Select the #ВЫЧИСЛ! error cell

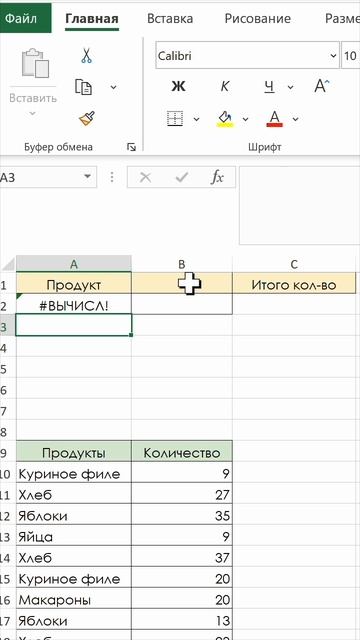click(x=74, y=304)
